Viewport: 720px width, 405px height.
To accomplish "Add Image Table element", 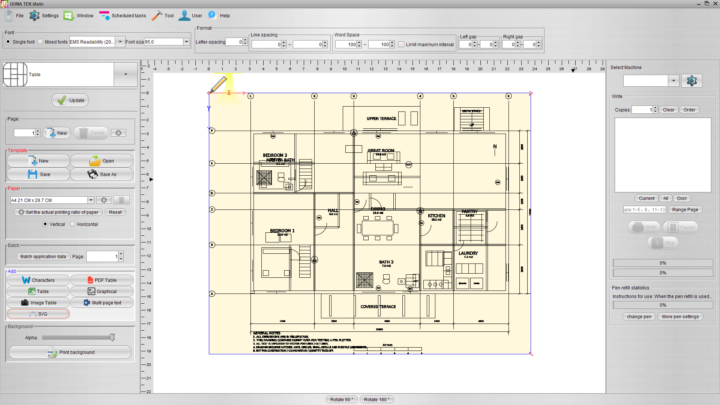I will (38, 303).
